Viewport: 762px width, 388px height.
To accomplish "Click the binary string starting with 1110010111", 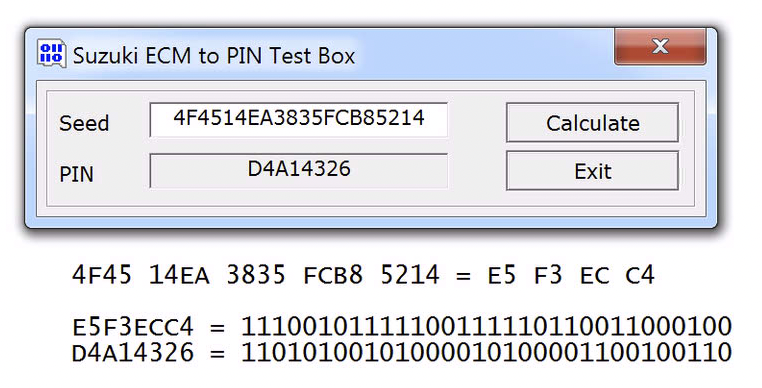I will tap(486, 326).
